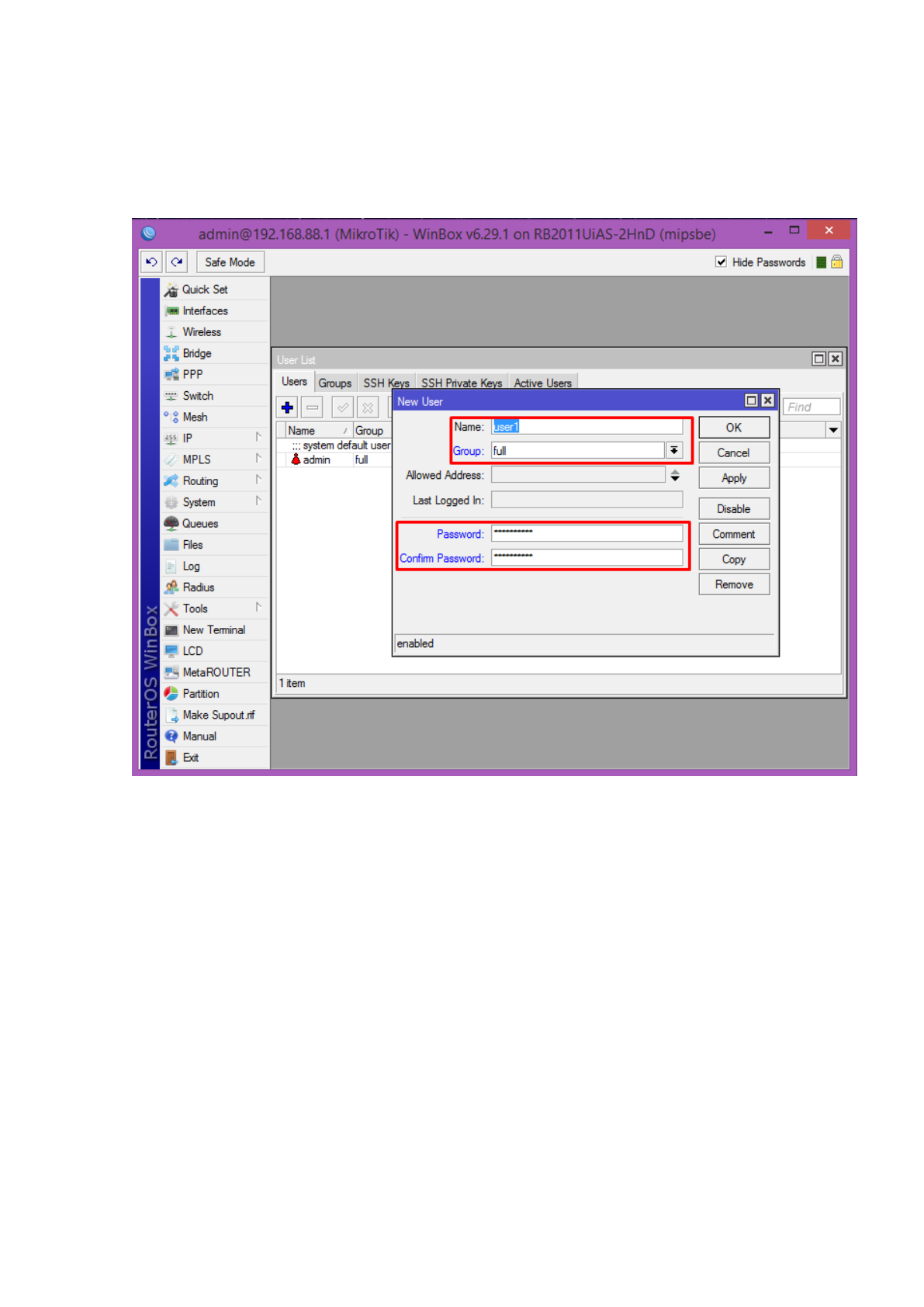Screen dimensions: 924x1307
Task: Expand the Routing submenu
Action: click(x=216, y=480)
